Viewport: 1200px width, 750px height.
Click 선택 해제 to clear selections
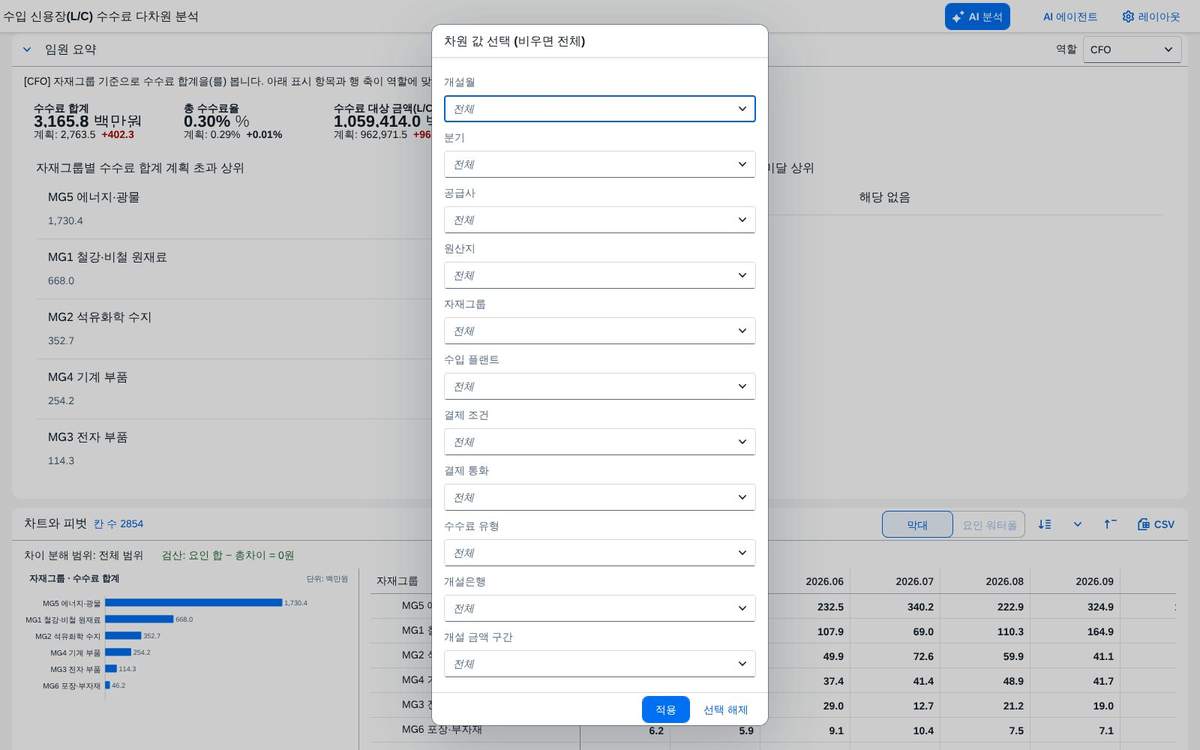725,709
